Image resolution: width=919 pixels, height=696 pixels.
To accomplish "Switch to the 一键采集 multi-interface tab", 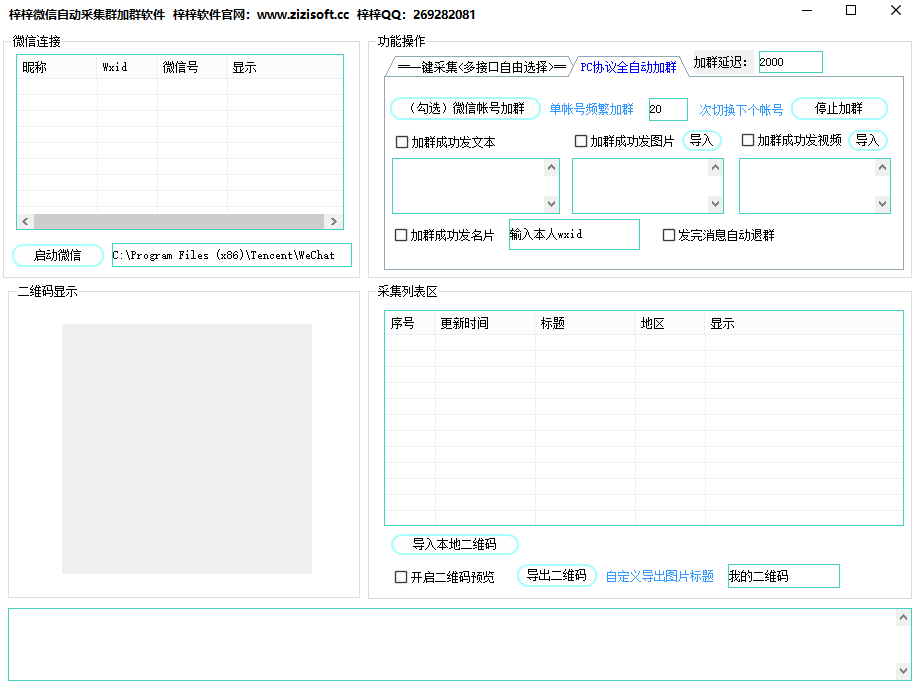I will 482,67.
